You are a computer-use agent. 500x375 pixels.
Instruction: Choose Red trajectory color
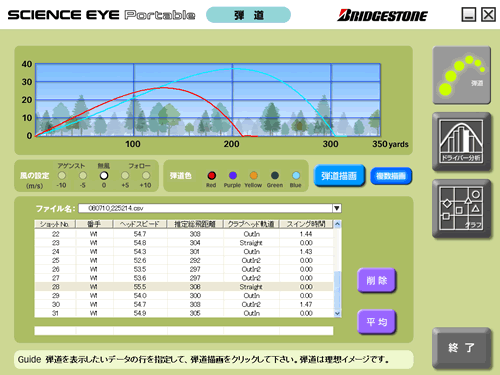(x=212, y=175)
